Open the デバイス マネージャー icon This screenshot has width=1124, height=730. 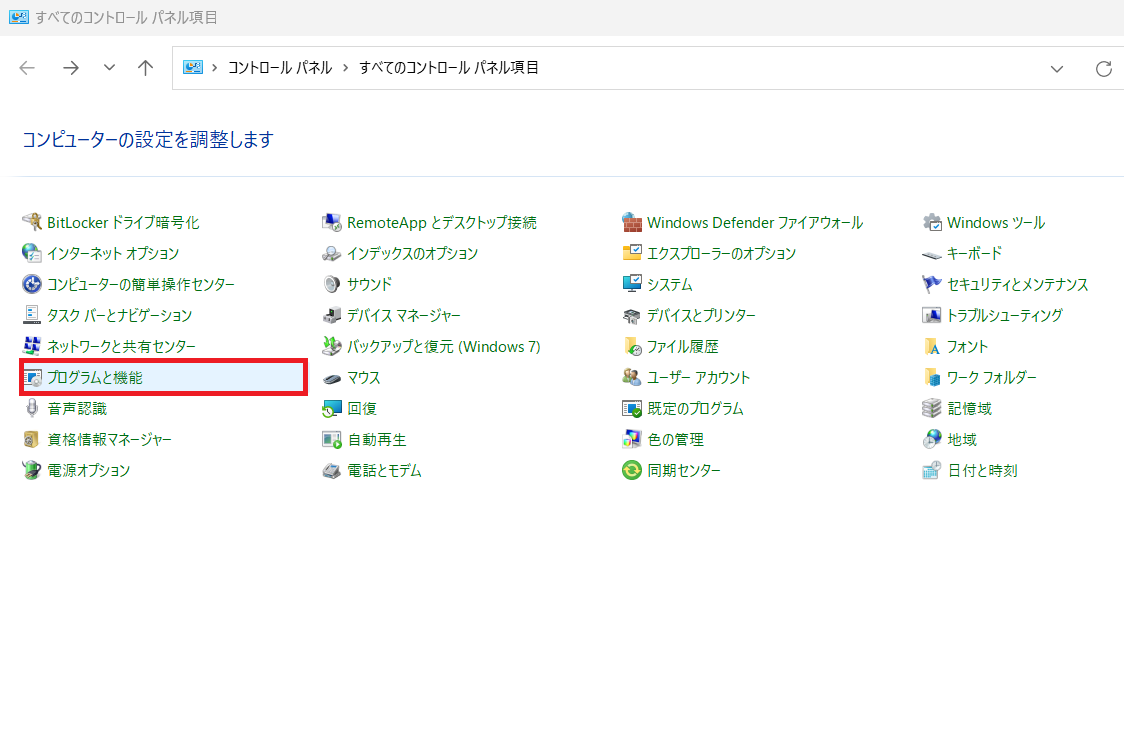pyautogui.click(x=331, y=315)
